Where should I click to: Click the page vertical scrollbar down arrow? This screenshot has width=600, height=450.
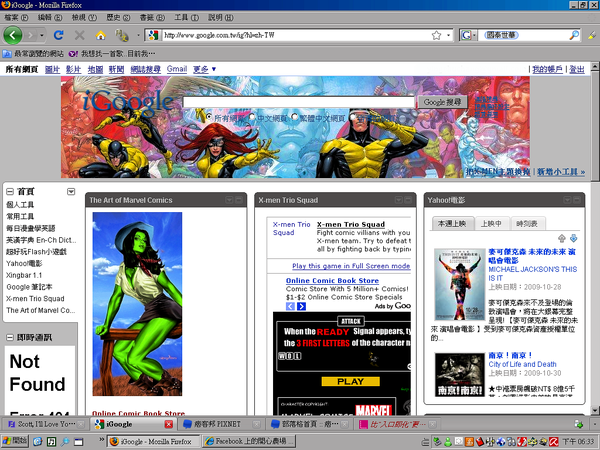pos(595,410)
